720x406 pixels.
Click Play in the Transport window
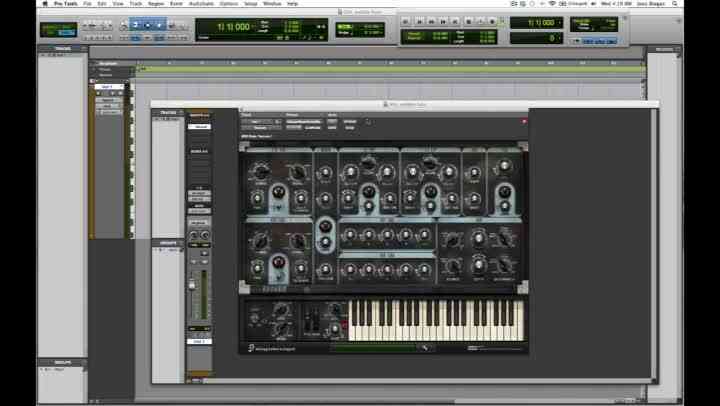click(480, 21)
